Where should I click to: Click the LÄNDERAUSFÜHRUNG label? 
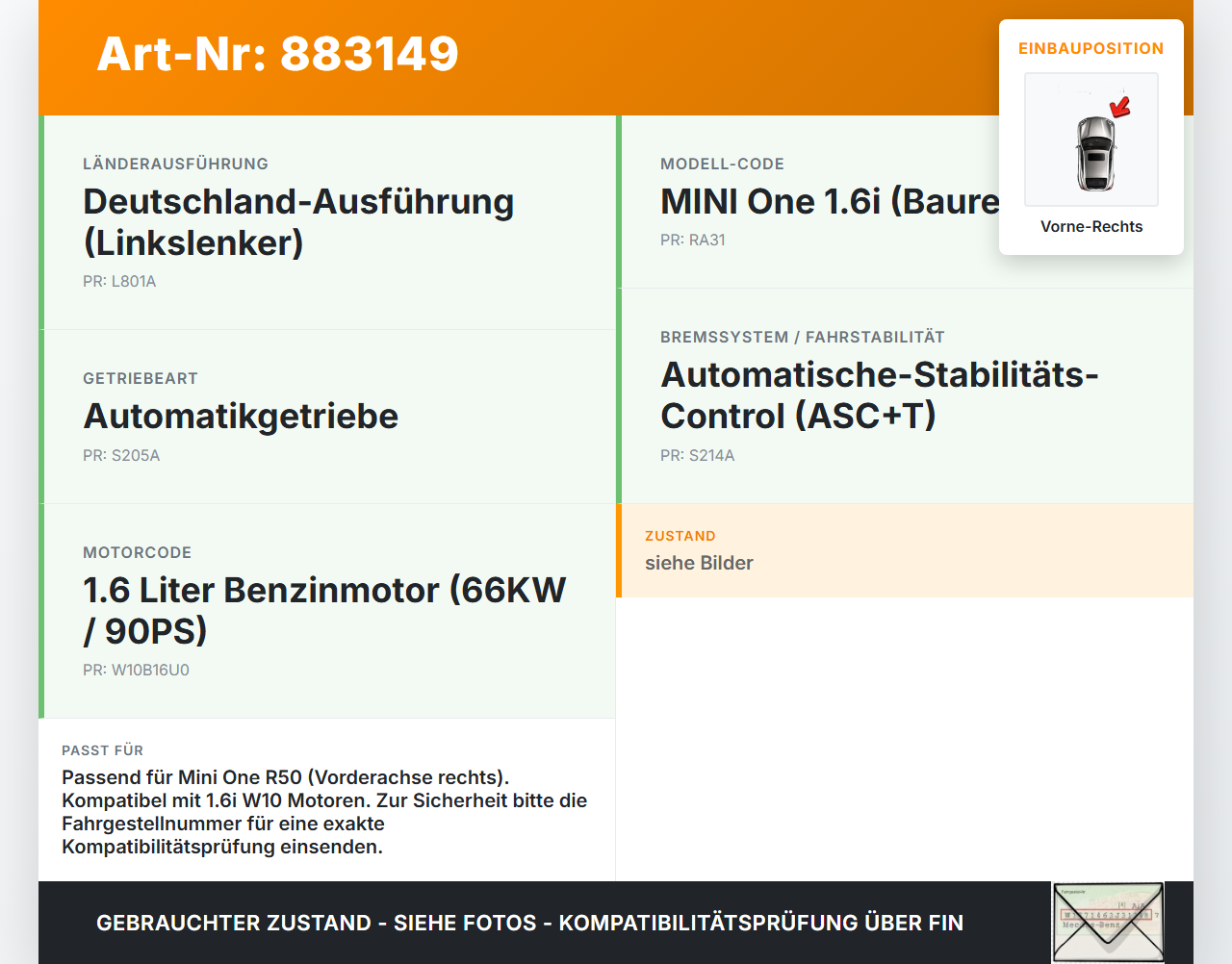pyautogui.click(x=175, y=164)
